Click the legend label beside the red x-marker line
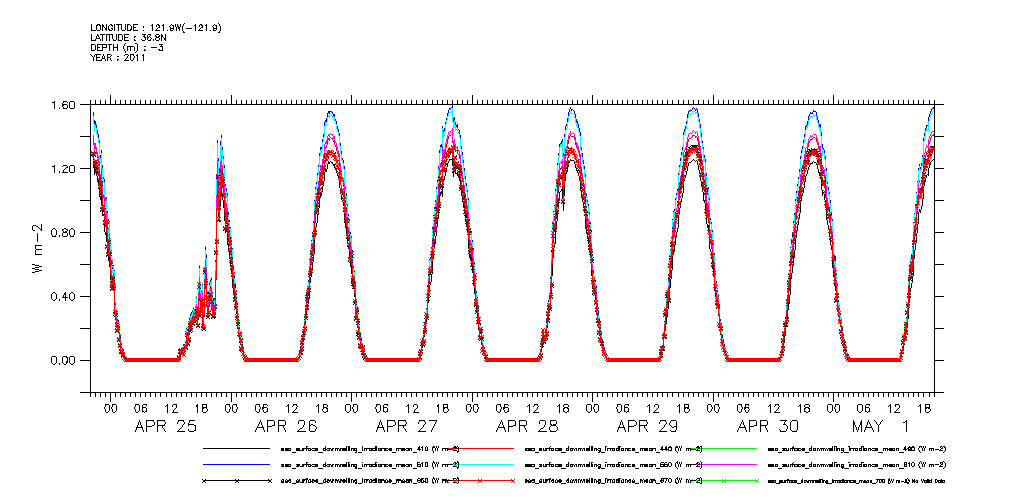The height and width of the screenshot is (504, 1009). coord(614,481)
